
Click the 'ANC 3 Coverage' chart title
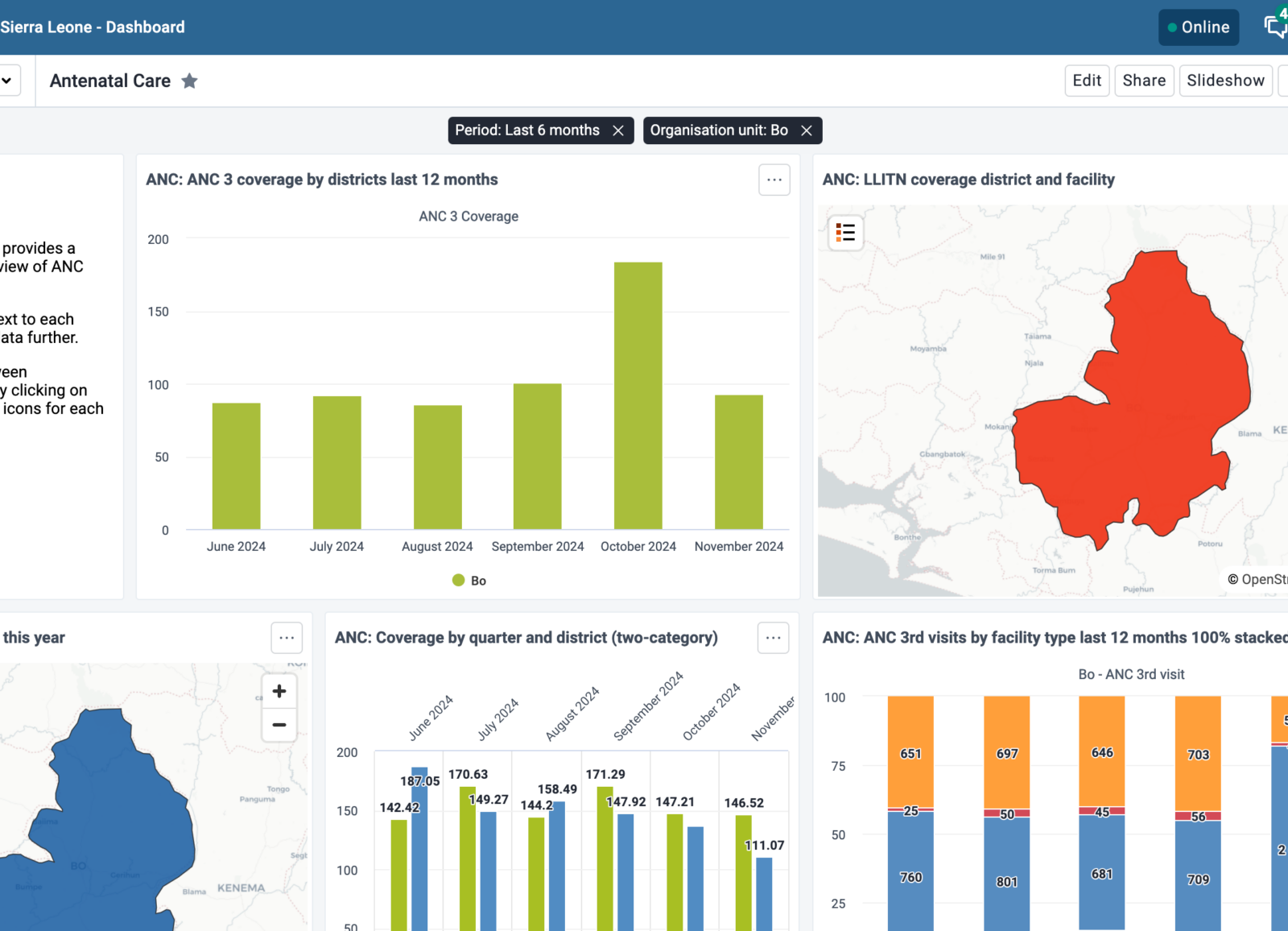(469, 217)
